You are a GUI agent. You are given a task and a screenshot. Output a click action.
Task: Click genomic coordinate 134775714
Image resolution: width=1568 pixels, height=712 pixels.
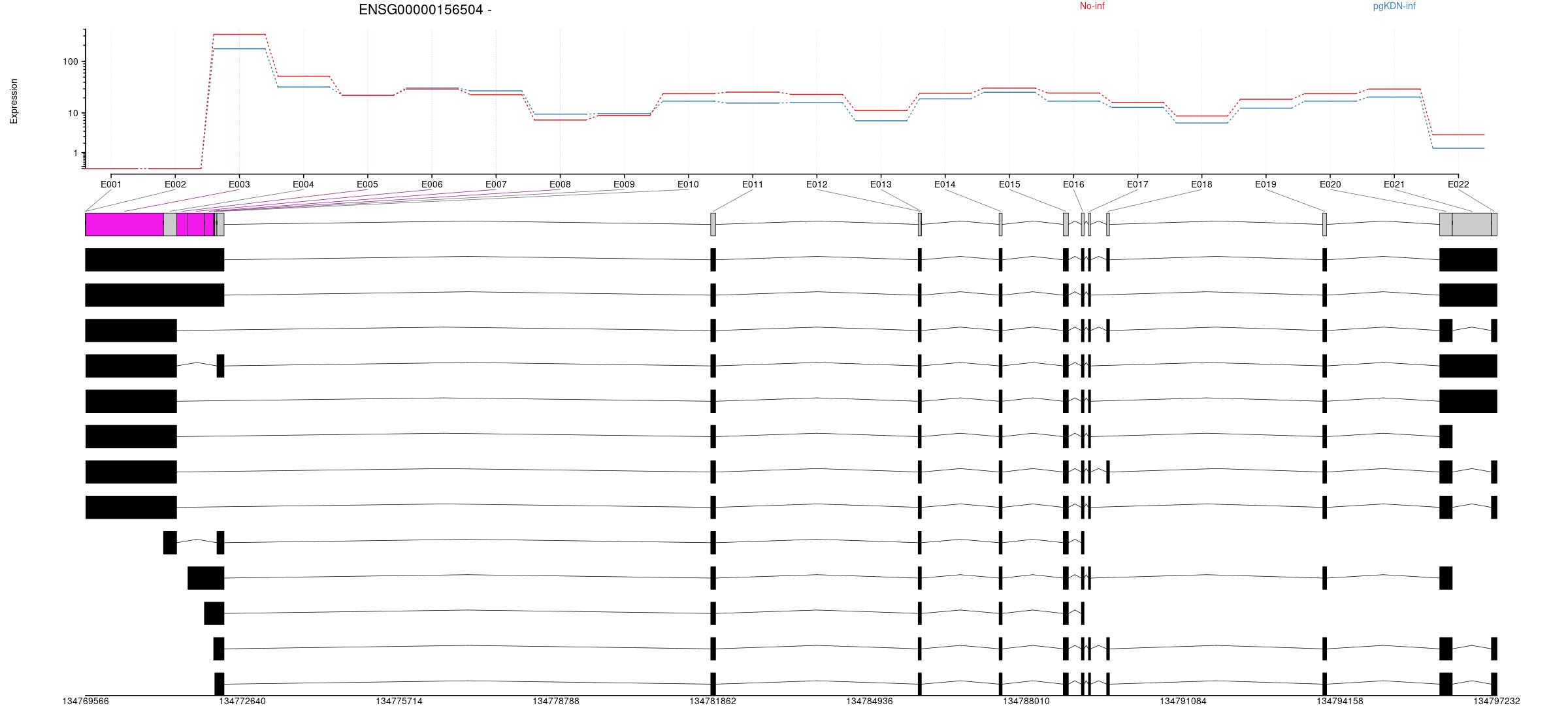click(399, 702)
